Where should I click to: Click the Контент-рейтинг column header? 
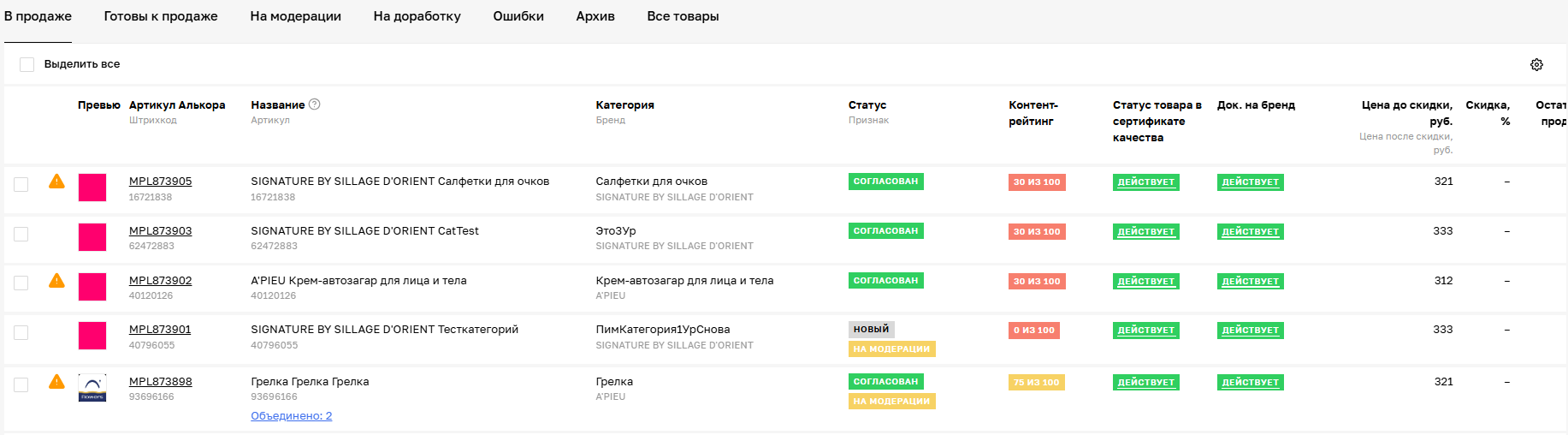tap(1033, 113)
